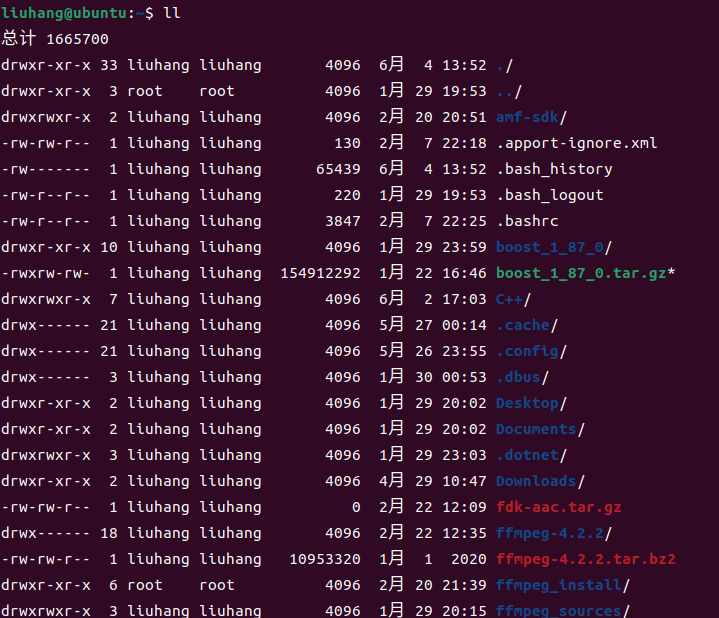Click the ffmpeg-4.2.2/ directory name
719x618 pixels.
pos(554,534)
